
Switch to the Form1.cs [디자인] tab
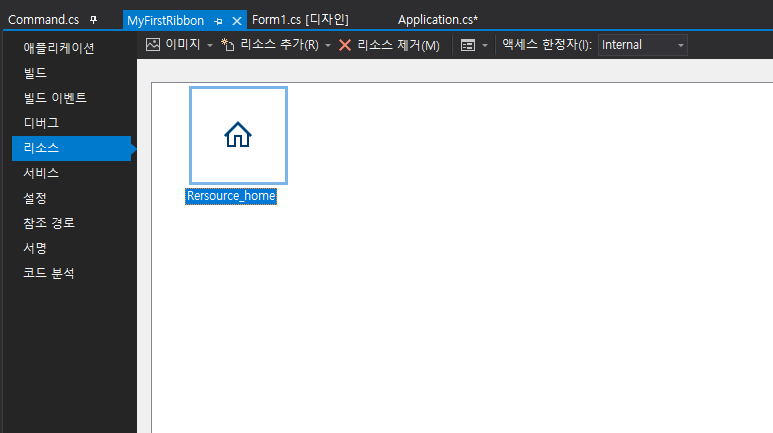(x=300, y=20)
